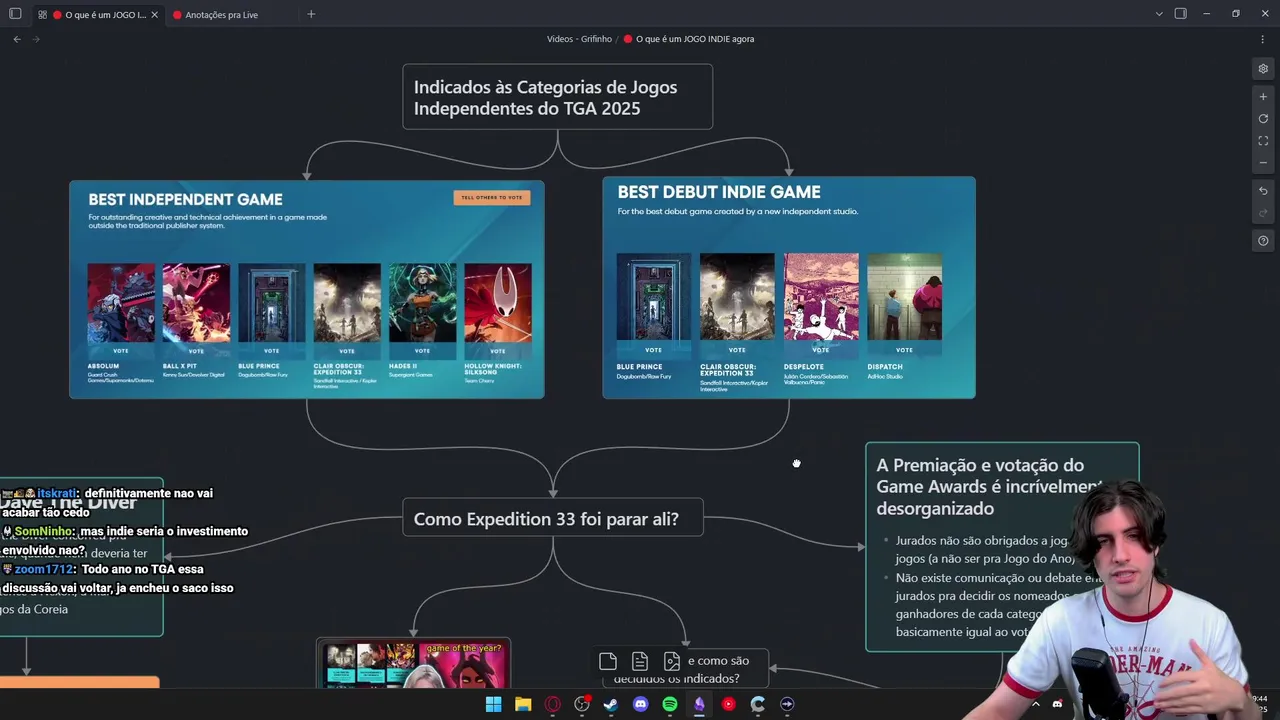This screenshot has height=720, width=1280.
Task: Open Spotify from taskbar
Action: click(670, 704)
